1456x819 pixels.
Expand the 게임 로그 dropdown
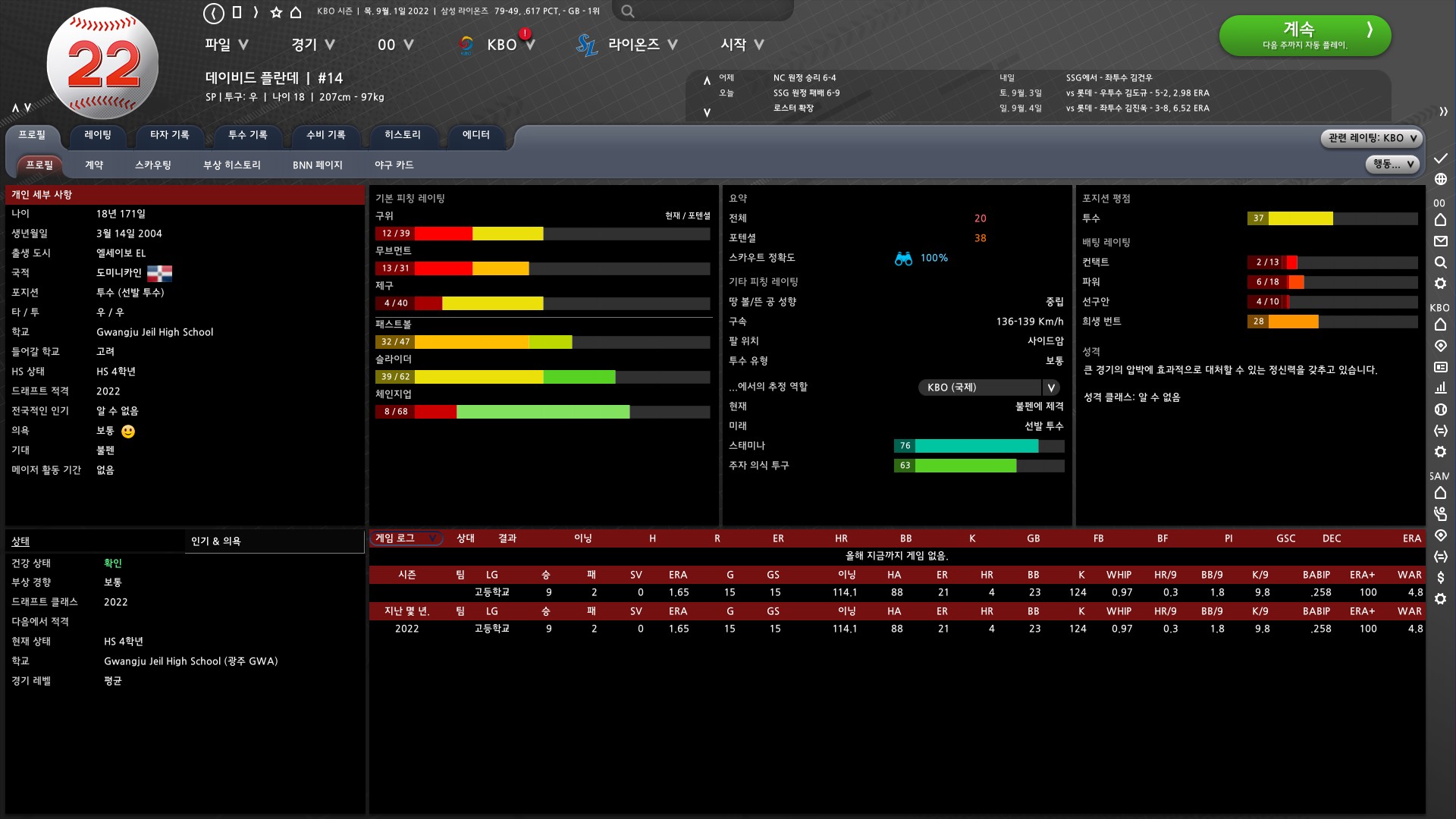[406, 538]
